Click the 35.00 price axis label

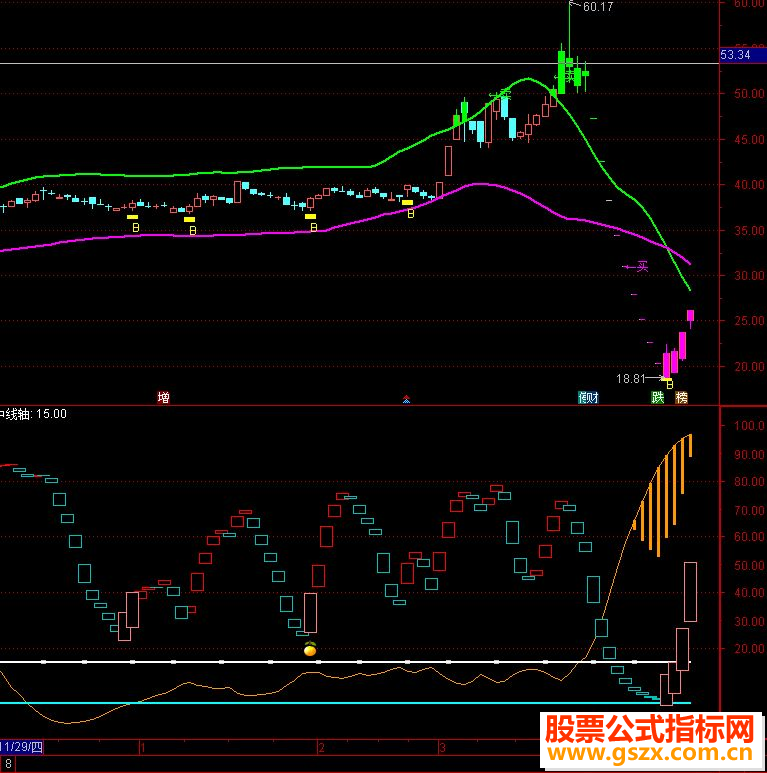click(x=748, y=231)
